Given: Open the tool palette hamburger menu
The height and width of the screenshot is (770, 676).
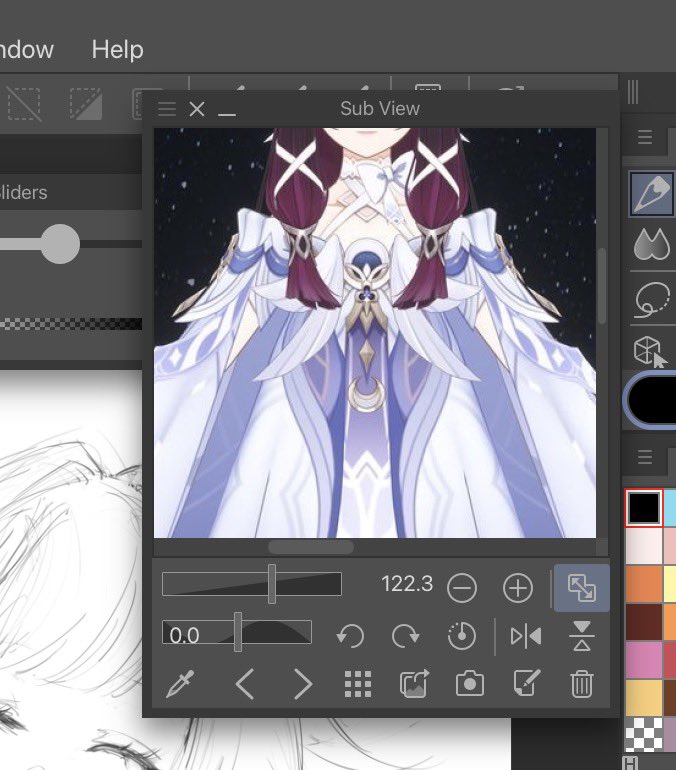Looking at the screenshot, I should [x=645, y=137].
